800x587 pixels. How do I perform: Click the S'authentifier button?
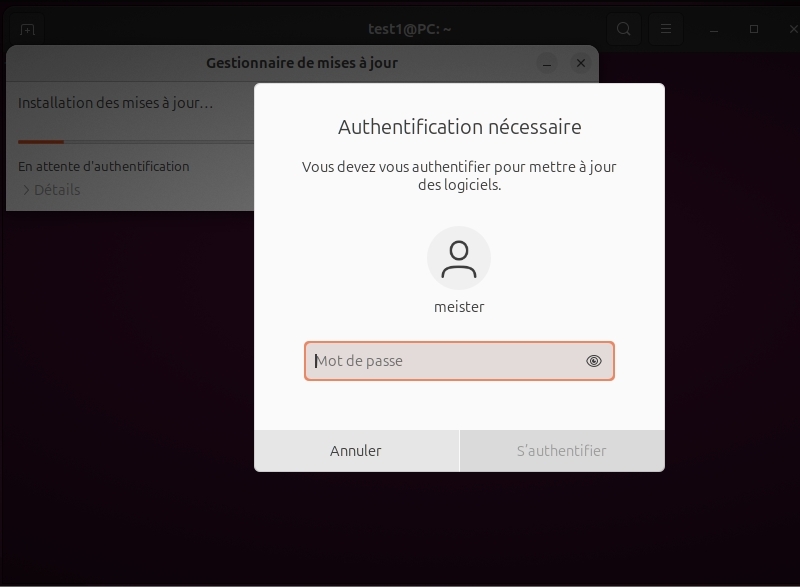tap(562, 450)
